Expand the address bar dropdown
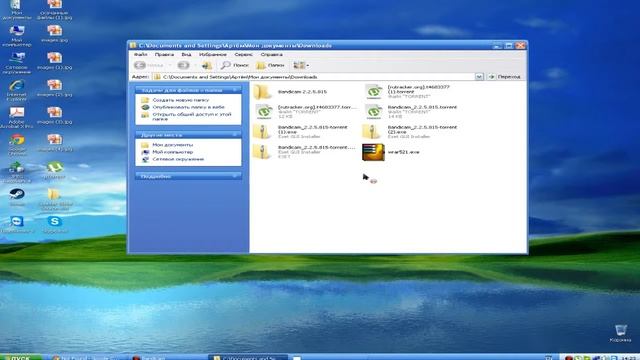This screenshot has width=640, height=360. click(x=479, y=77)
